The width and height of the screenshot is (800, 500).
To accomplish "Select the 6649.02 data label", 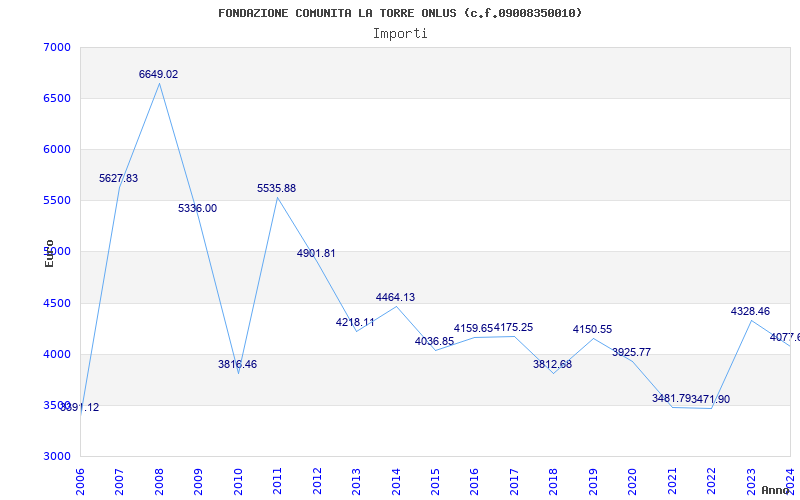I will click(x=159, y=74).
